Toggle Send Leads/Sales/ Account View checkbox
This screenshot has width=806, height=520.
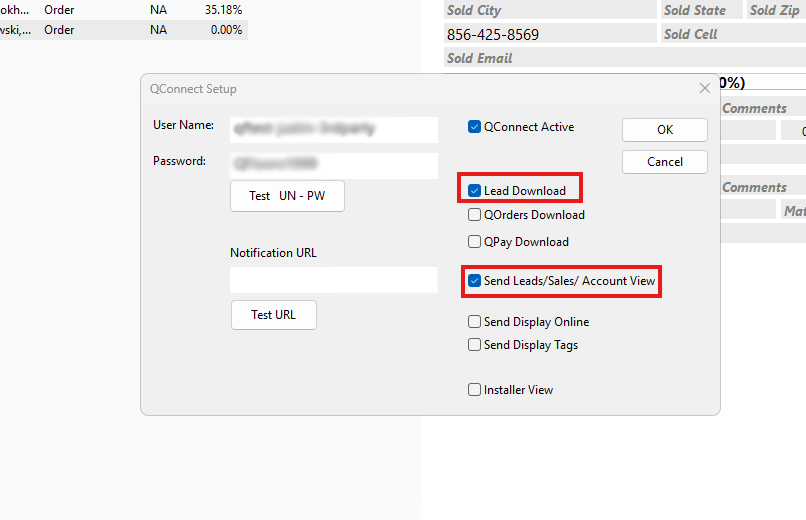(x=474, y=281)
